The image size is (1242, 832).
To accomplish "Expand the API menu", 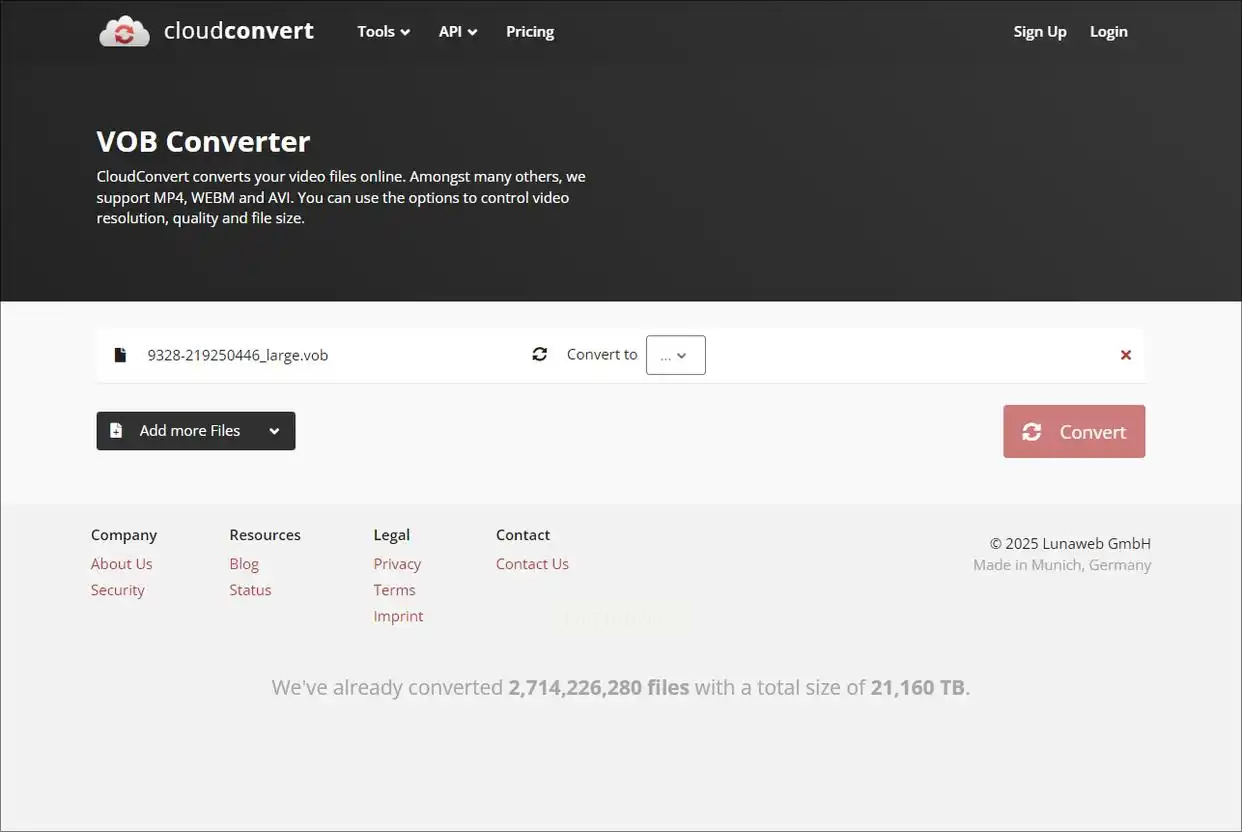I will 458,32.
